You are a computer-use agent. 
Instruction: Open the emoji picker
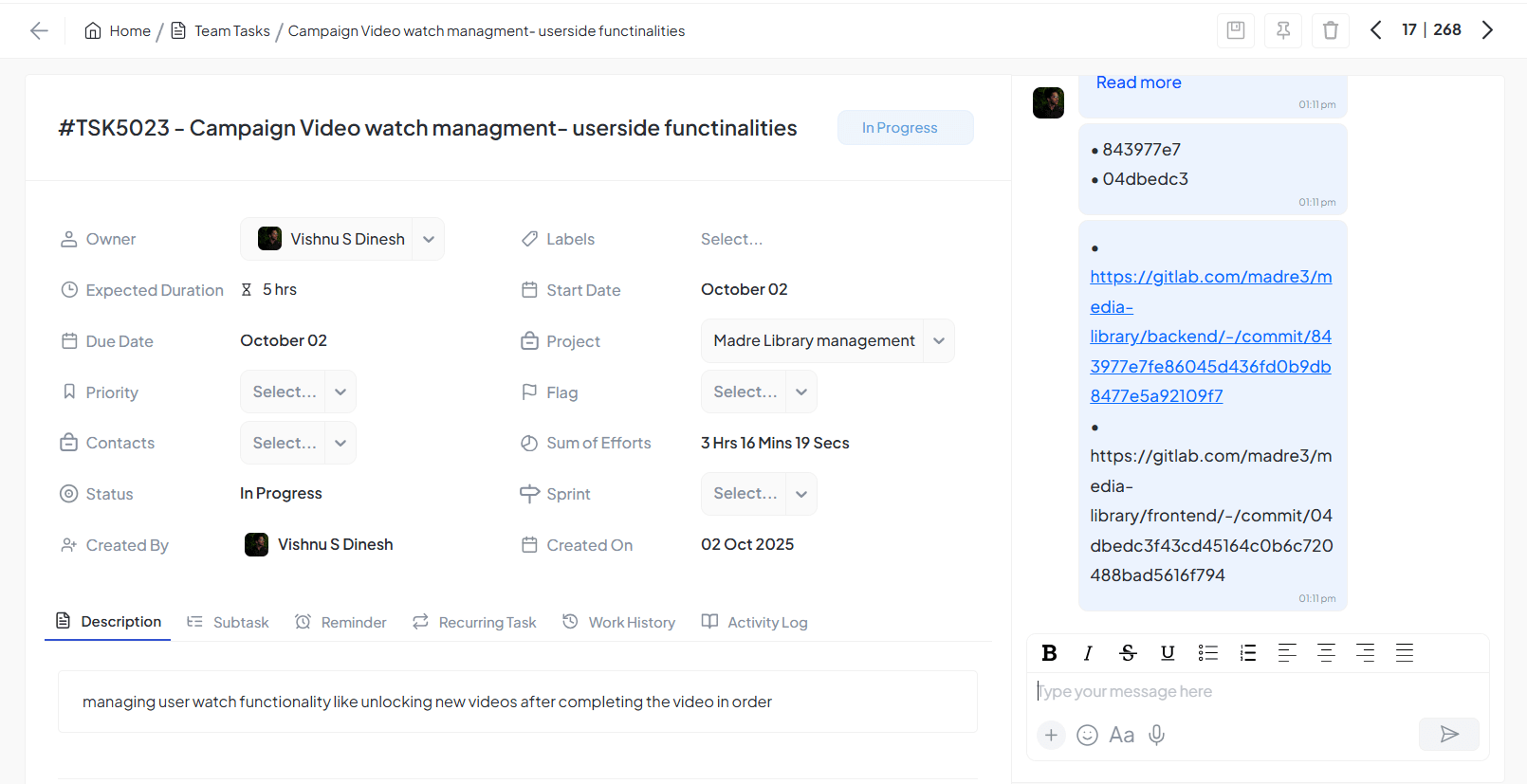tap(1088, 735)
